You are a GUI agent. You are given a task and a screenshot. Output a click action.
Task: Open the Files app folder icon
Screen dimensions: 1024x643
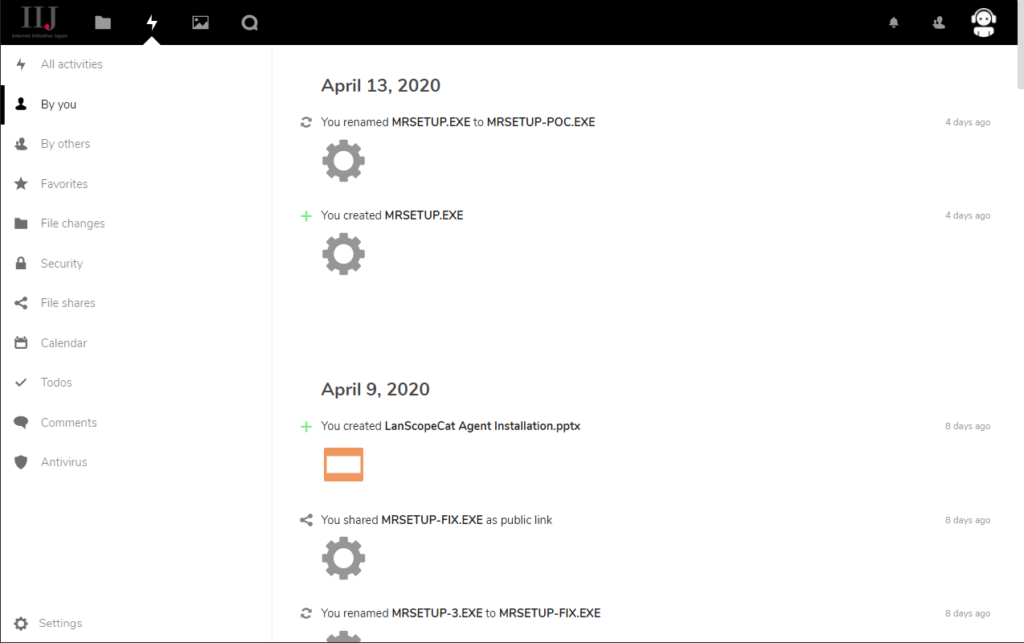click(103, 22)
